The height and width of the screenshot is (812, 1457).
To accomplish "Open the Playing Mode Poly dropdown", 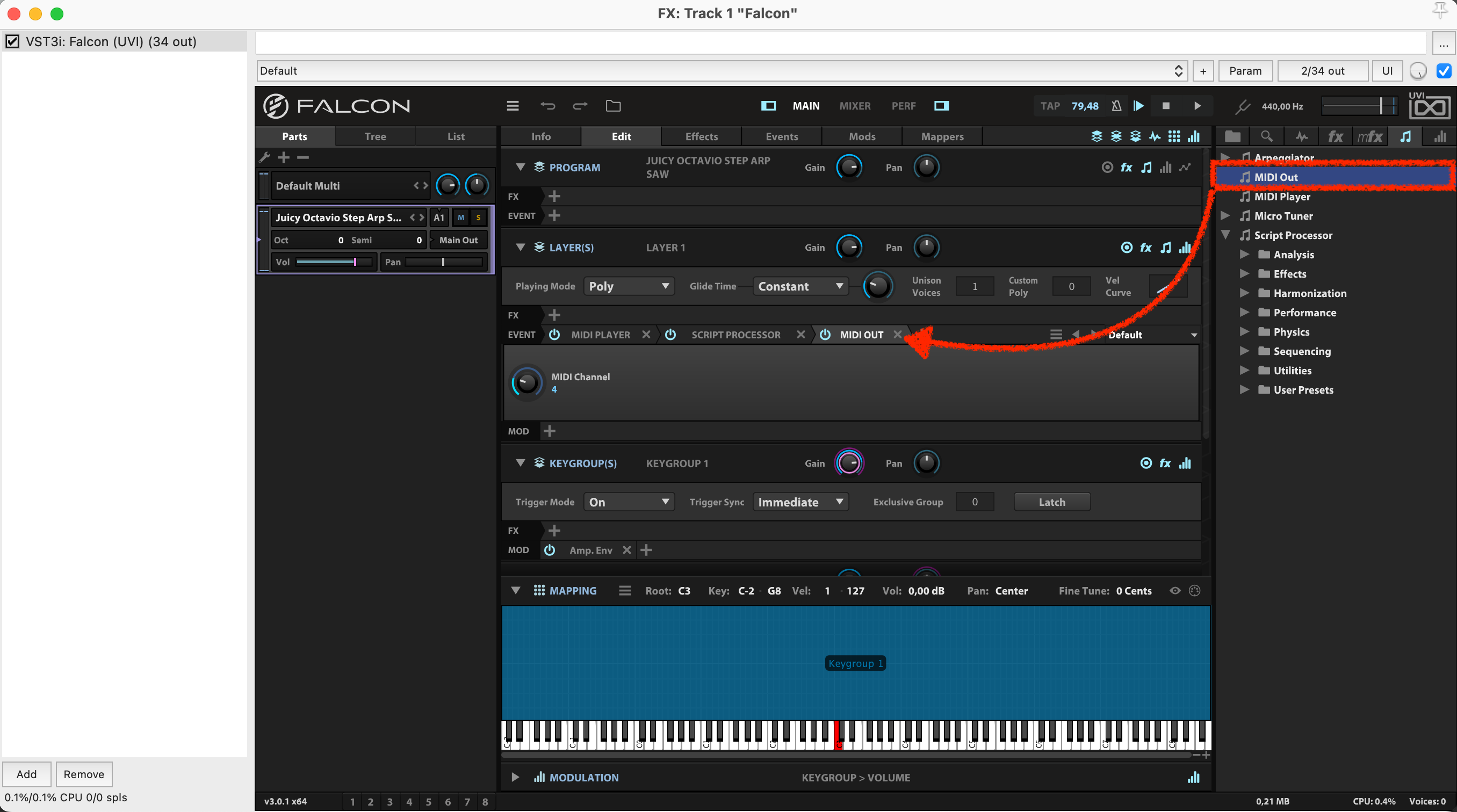I will pyautogui.click(x=629, y=286).
